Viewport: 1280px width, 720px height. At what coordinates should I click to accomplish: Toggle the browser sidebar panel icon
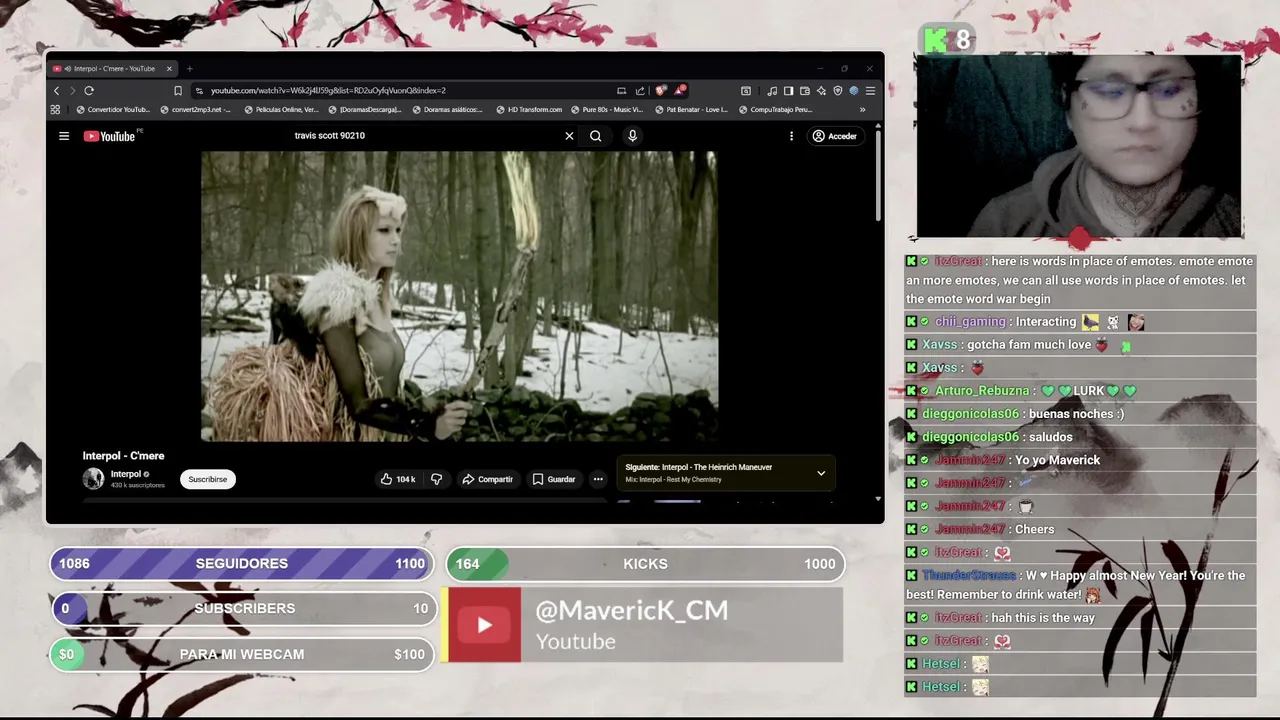click(x=788, y=91)
